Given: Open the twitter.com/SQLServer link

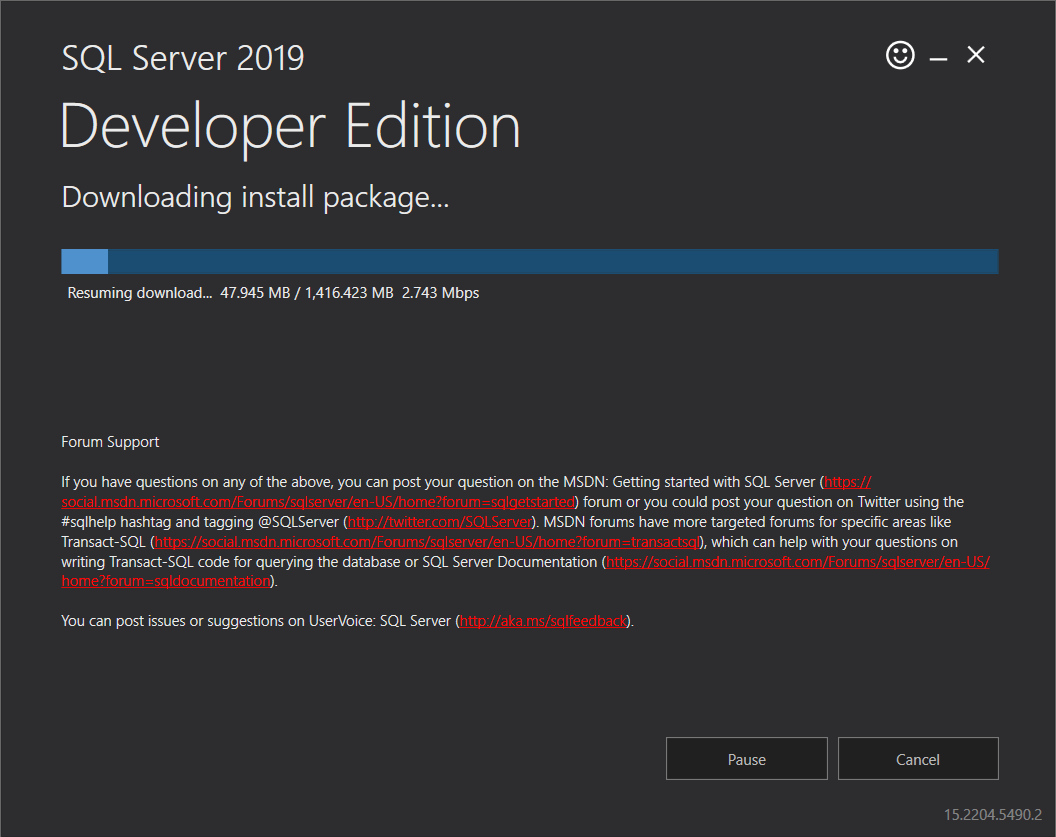Looking at the screenshot, I should (438, 522).
